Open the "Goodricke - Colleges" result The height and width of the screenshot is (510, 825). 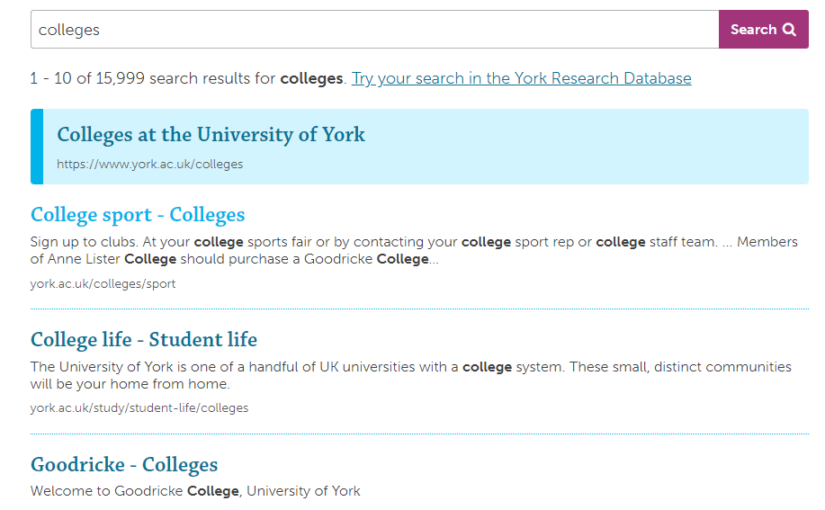(x=124, y=465)
